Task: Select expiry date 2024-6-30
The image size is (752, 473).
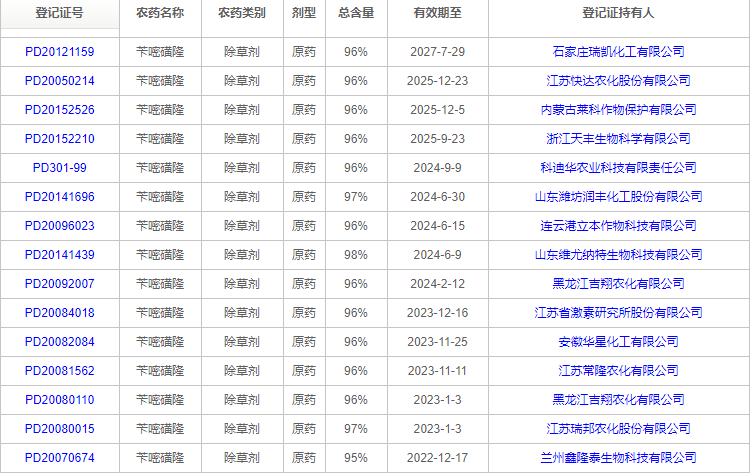Action: [437, 197]
